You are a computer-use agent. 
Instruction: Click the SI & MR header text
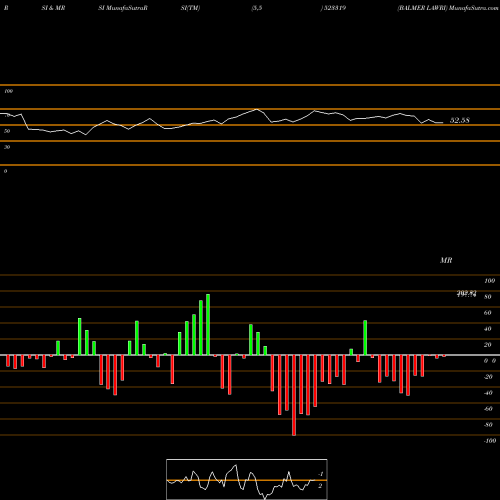[53, 8]
